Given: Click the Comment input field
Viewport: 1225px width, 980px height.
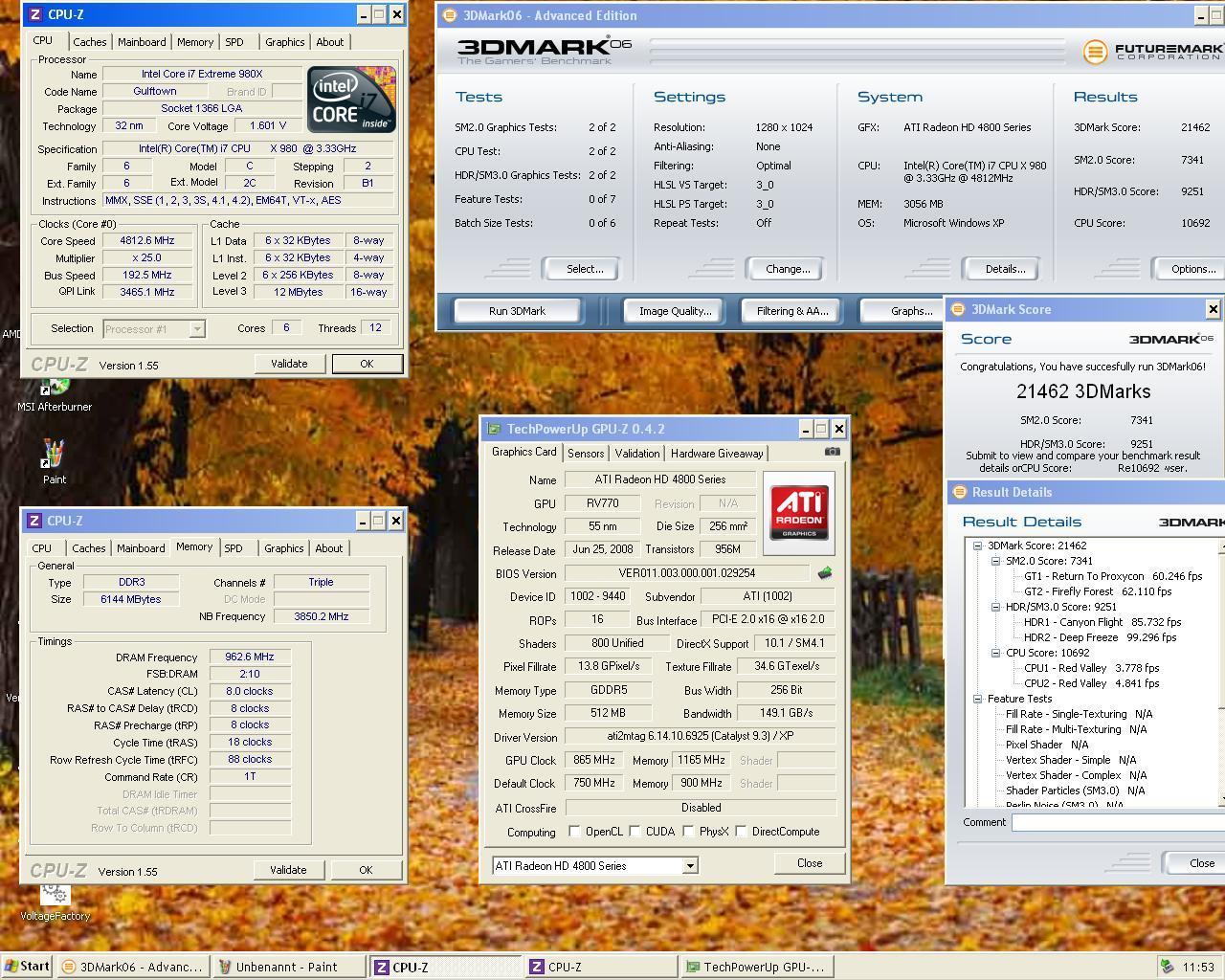Looking at the screenshot, I should (1118, 822).
